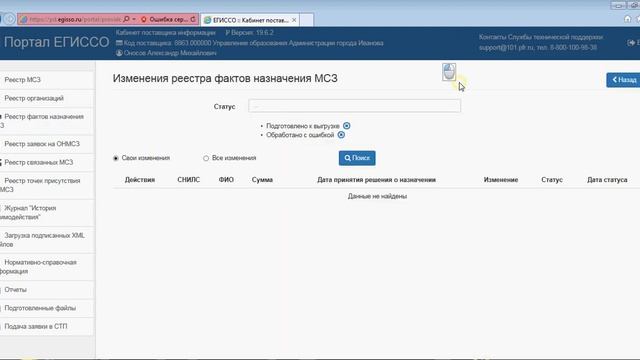Click the Дата статуса column header
Screen dimensions: 640x360
tap(607, 180)
